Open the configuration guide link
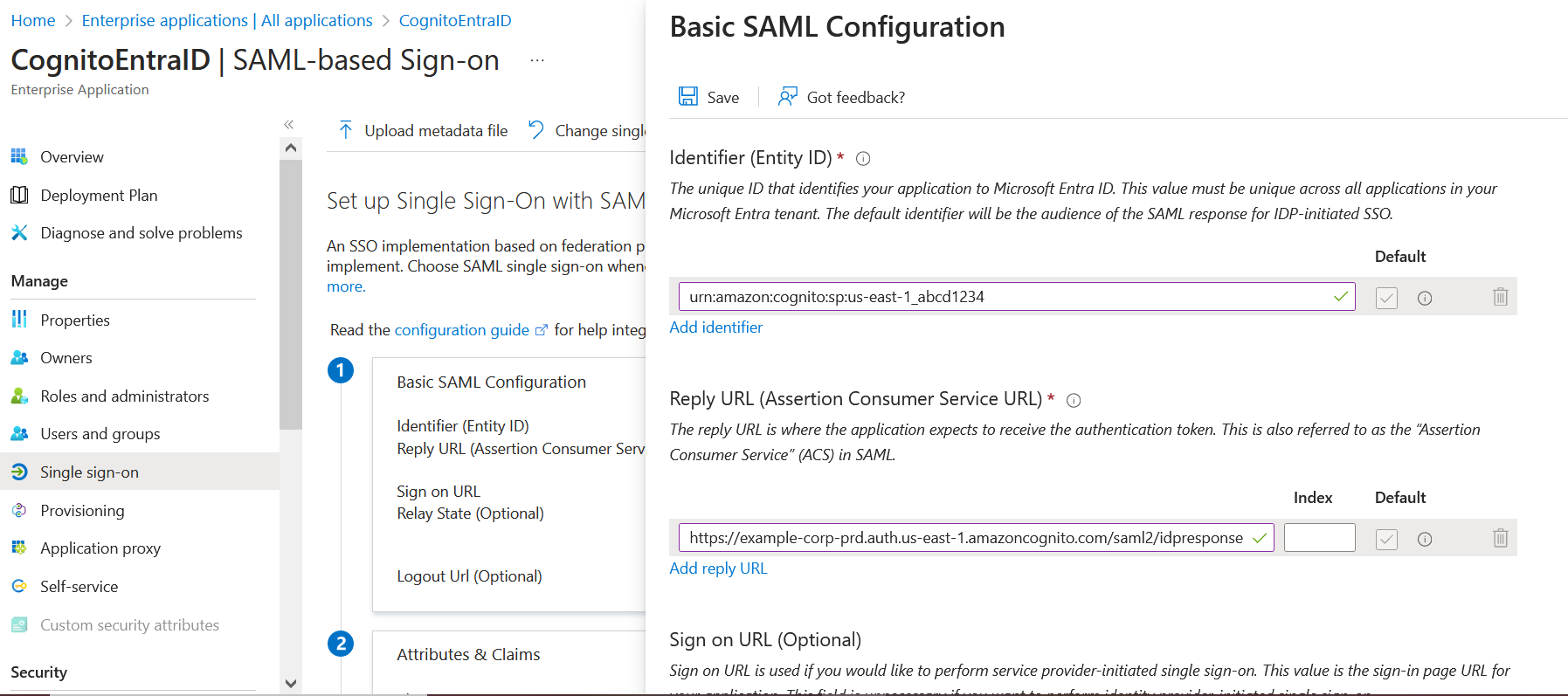Viewport: 1568px width, 696px height. click(x=461, y=329)
